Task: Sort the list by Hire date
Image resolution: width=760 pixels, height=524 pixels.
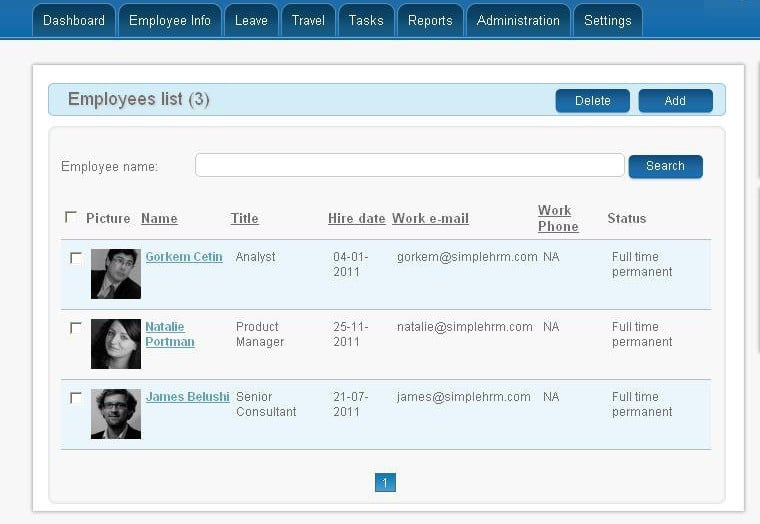Action: [357, 219]
